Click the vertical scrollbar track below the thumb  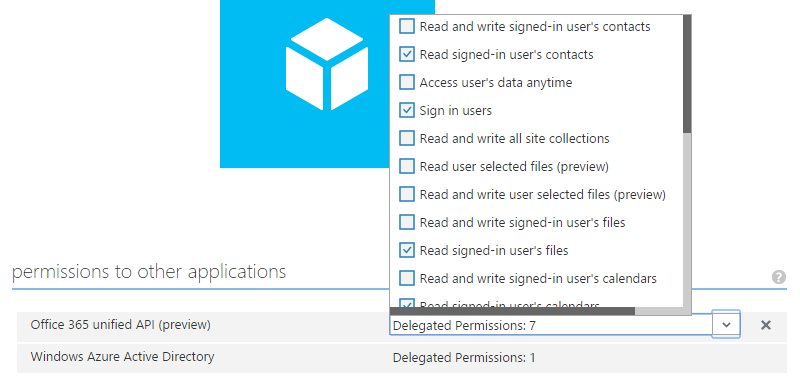pyautogui.click(x=687, y=219)
